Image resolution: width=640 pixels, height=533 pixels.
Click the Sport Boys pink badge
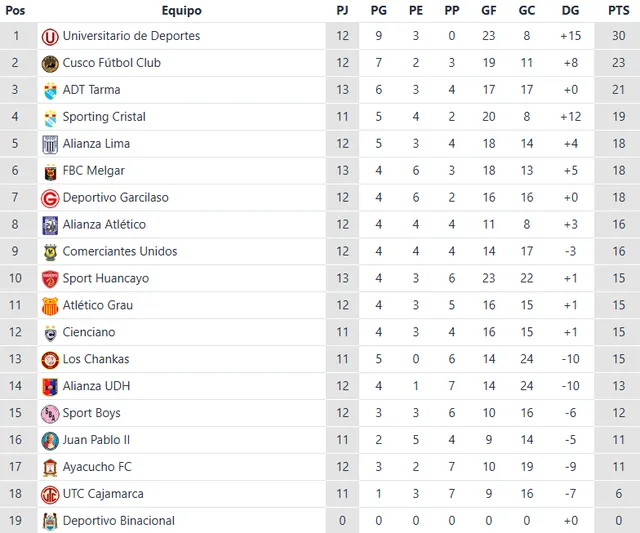pyautogui.click(x=50, y=413)
